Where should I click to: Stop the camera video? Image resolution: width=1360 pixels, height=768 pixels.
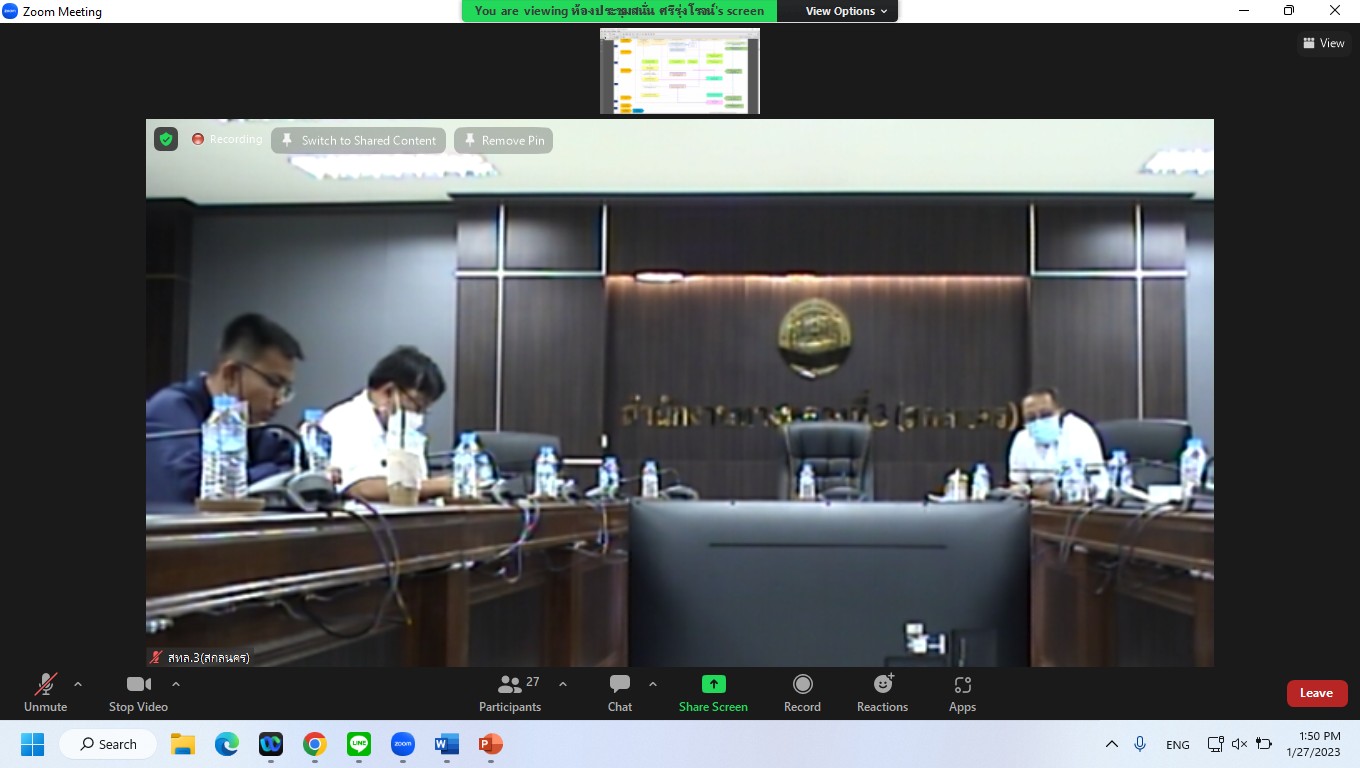(138, 693)
